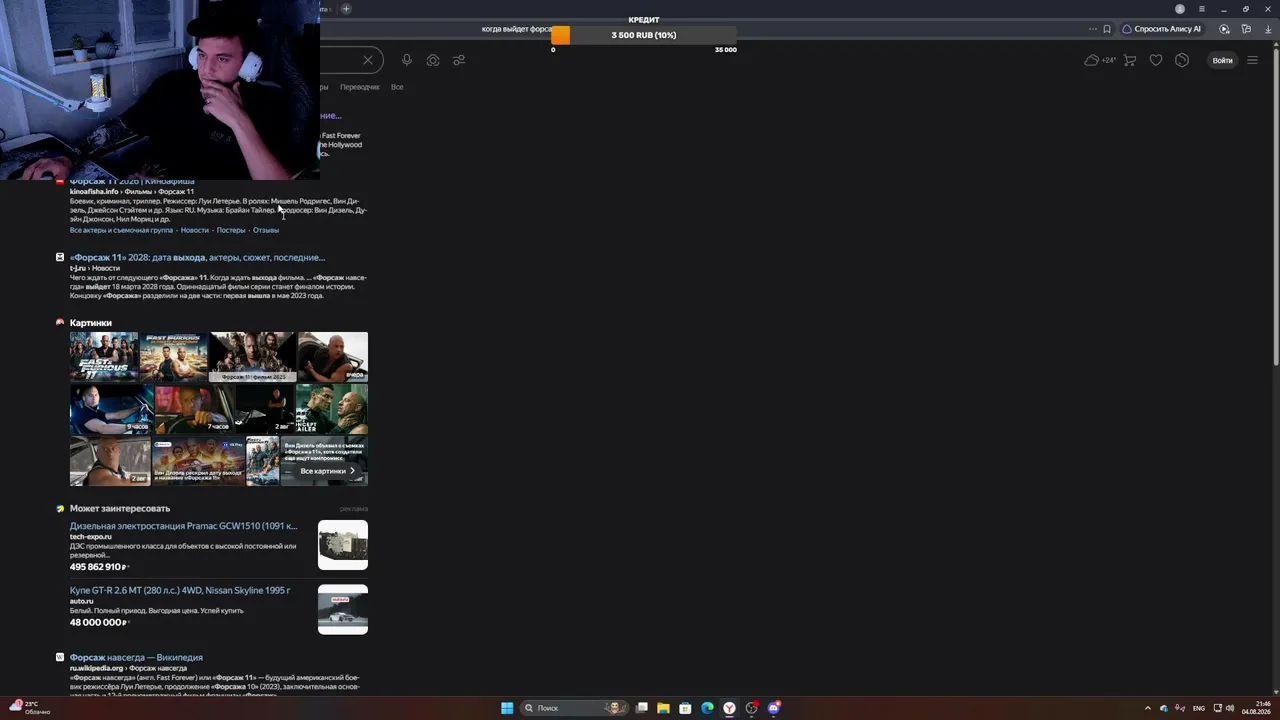
Task: Open the Pramac GCW1510 generator ad link
Action: 184,526
